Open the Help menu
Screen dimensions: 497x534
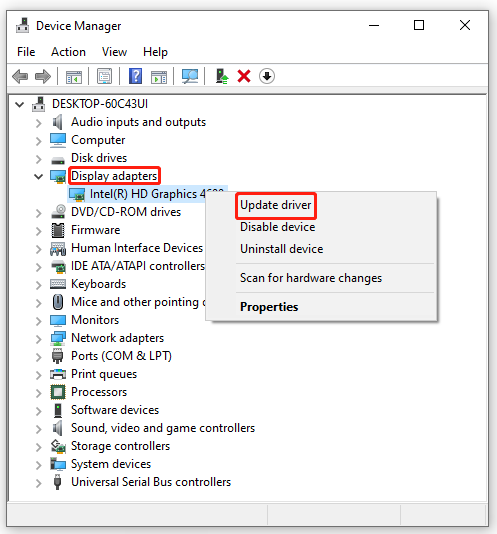click(155, 52)
